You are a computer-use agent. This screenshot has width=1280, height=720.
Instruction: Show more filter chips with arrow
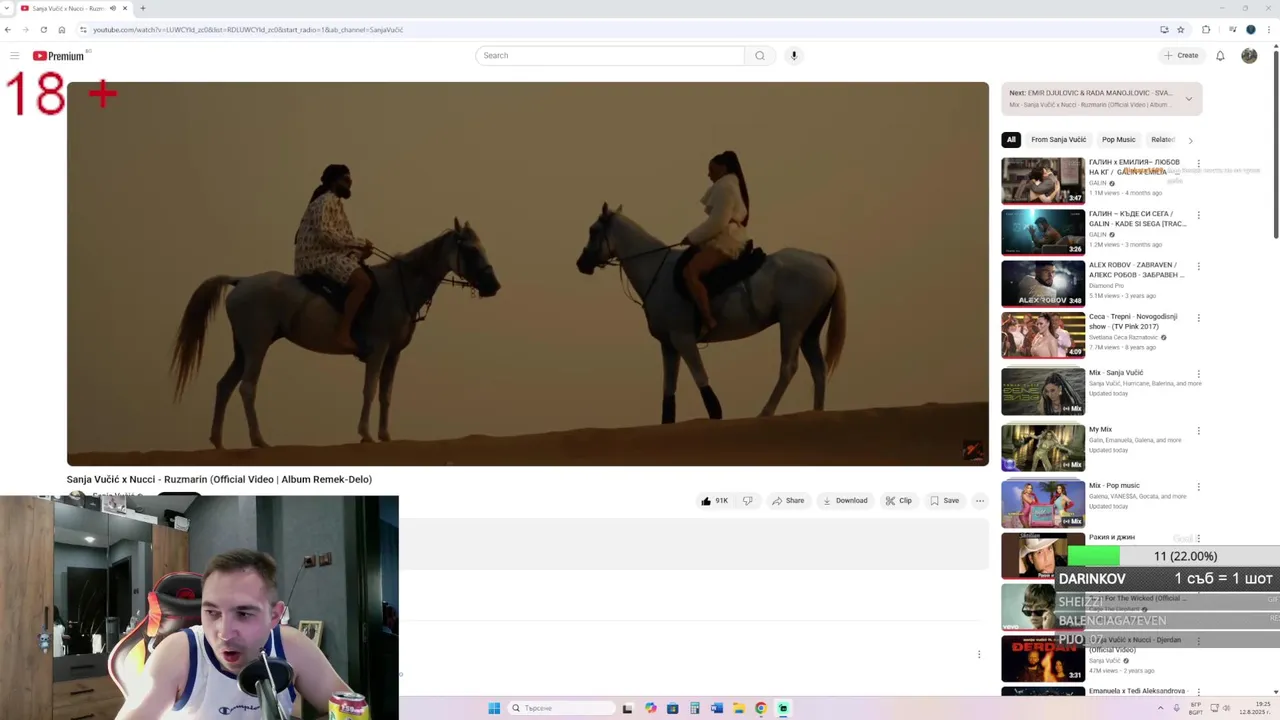pos(1190,140)
